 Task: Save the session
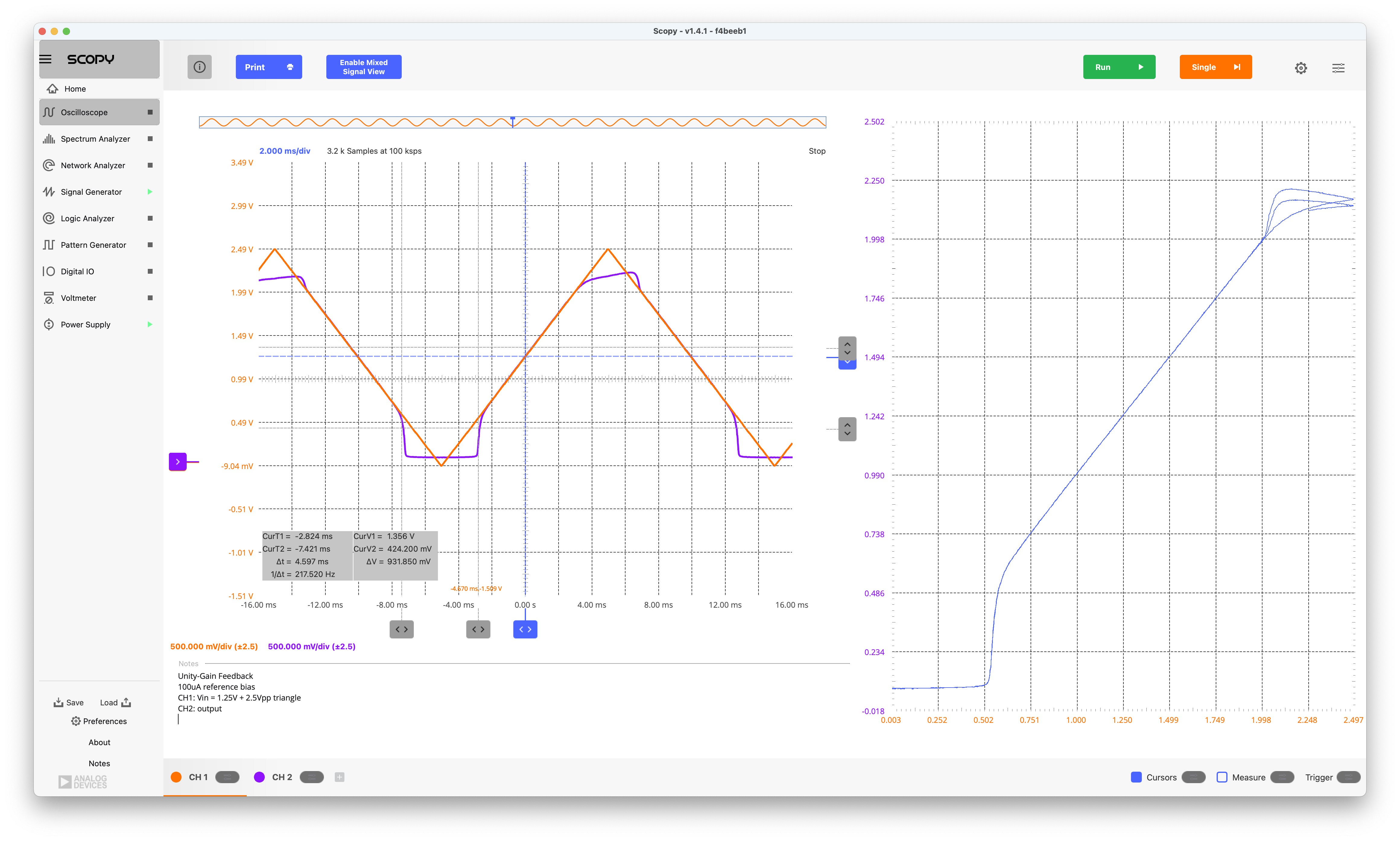coord(68,703)
